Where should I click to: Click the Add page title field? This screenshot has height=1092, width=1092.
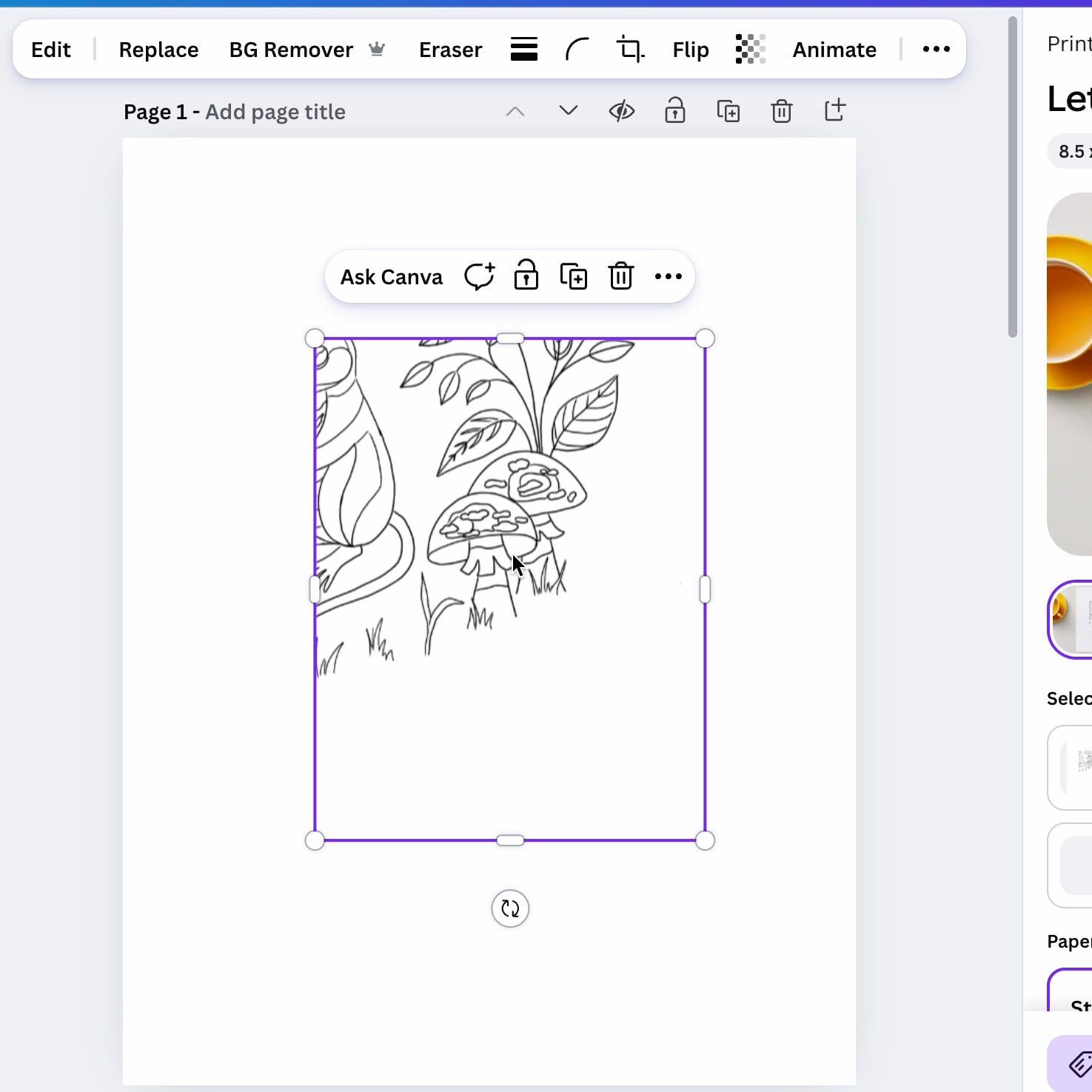[x=275, y=112]
